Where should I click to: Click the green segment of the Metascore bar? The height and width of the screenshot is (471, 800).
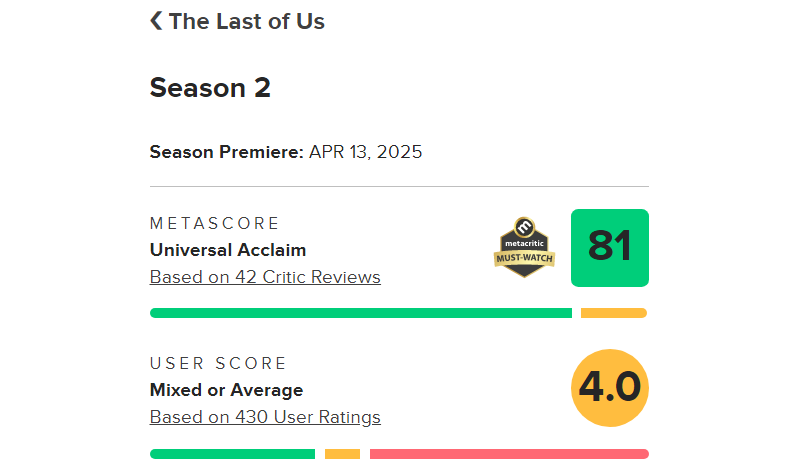click(x=360, y=313)
